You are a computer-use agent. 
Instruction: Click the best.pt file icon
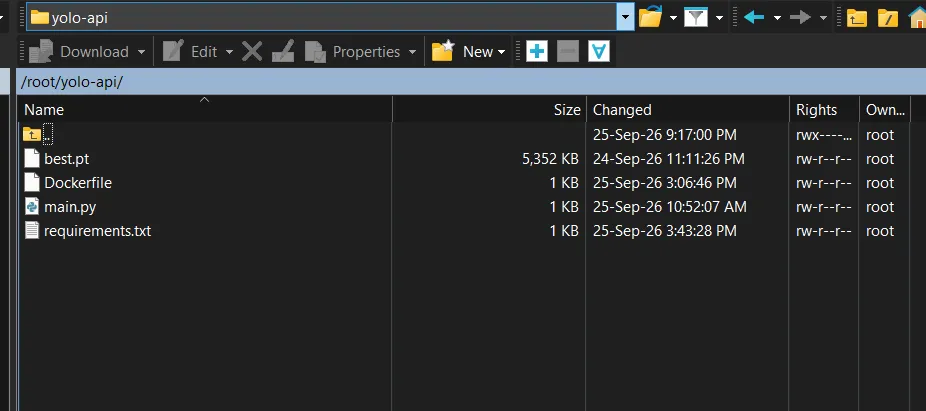click(x=32, y=159)
